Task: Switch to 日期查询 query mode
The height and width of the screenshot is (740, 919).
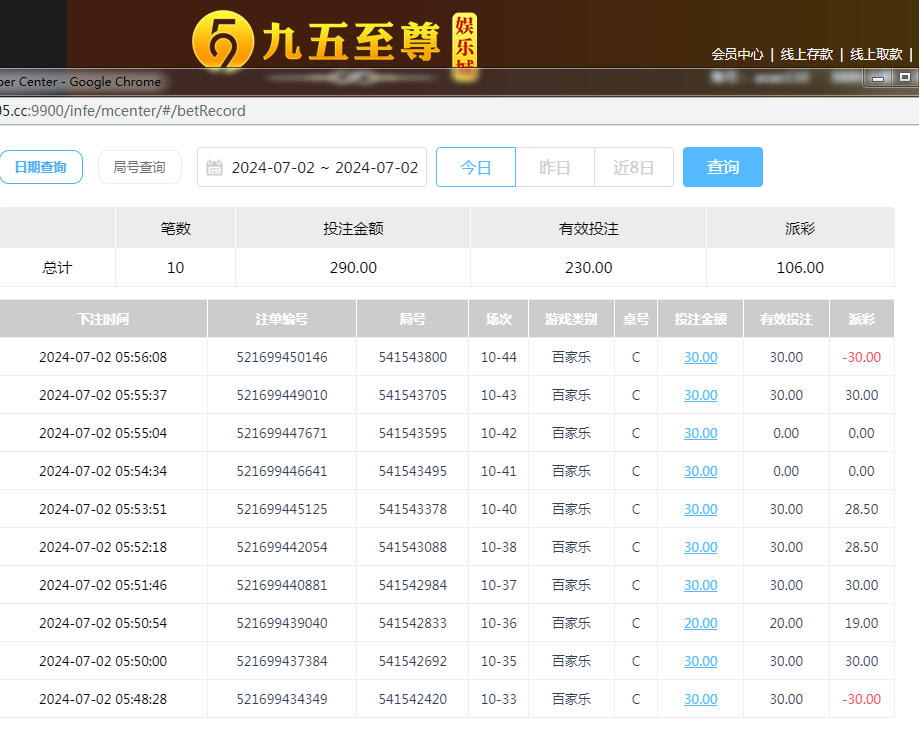Action: [40, 167]
